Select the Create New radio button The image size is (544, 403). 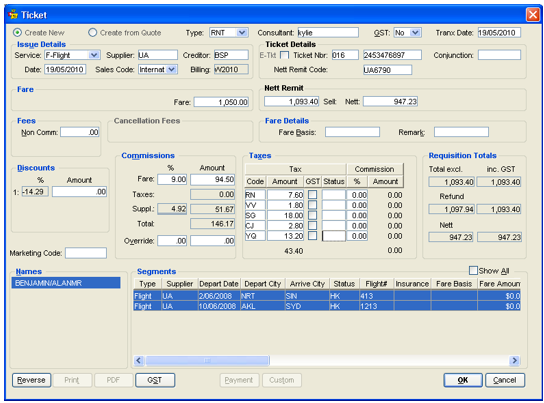coord(17,33)
